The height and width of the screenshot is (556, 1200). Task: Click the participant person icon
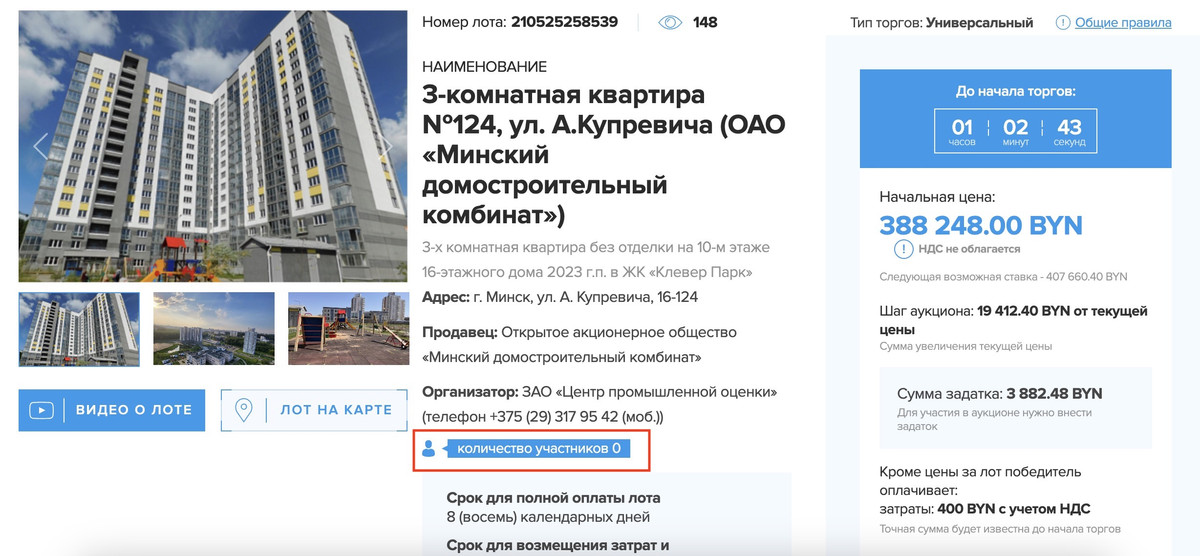tap(429, 449)
